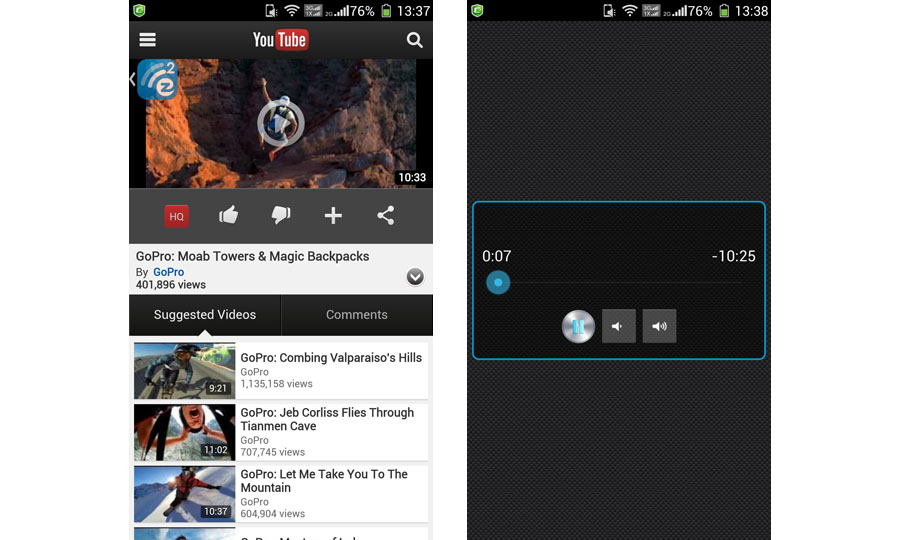
Task: Tap the 10:33 video duration badge
Action: click(412, 177)
